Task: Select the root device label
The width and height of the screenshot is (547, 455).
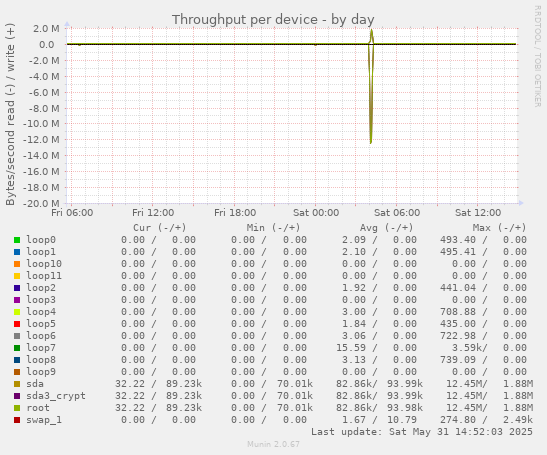Action: click(38, 408)
